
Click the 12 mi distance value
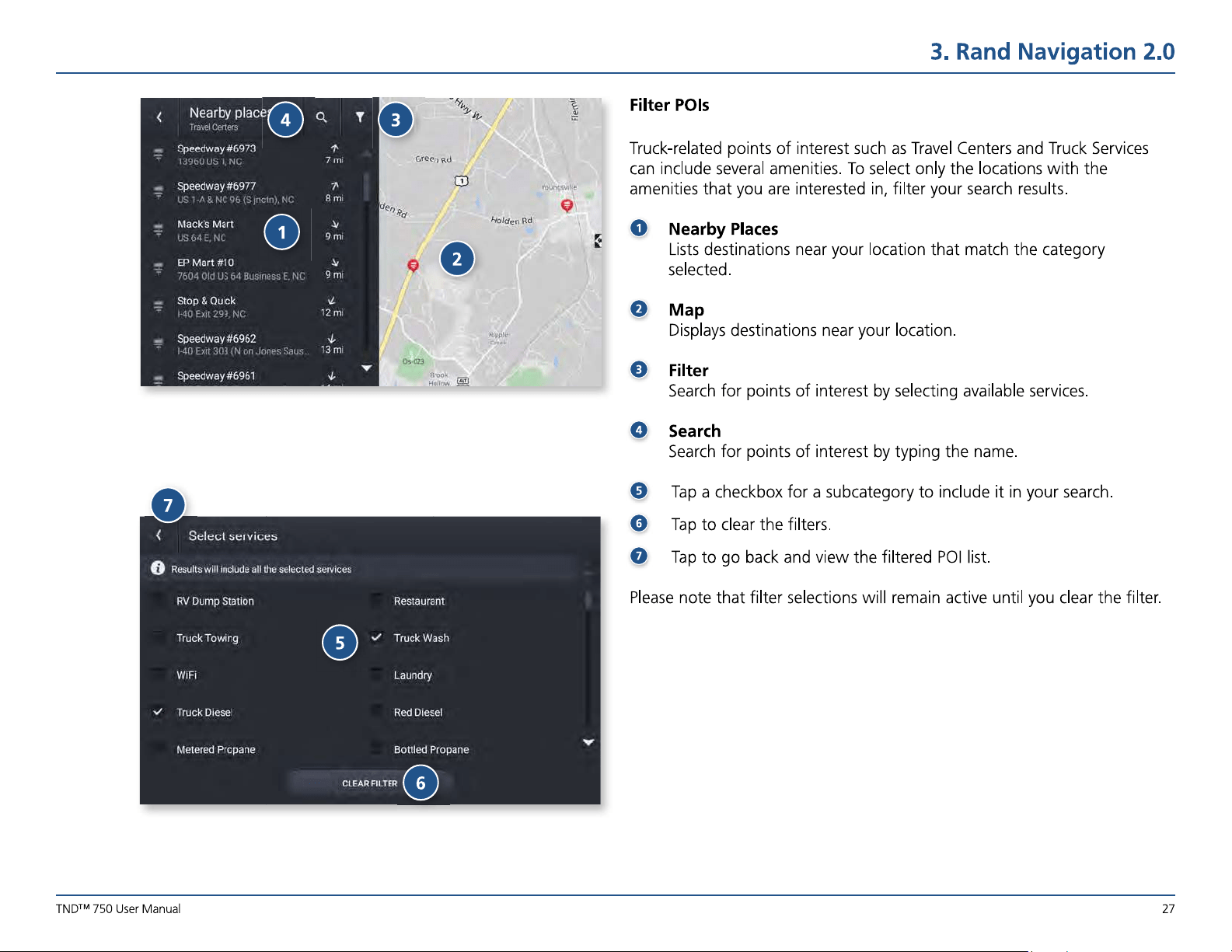coord(332,312)
